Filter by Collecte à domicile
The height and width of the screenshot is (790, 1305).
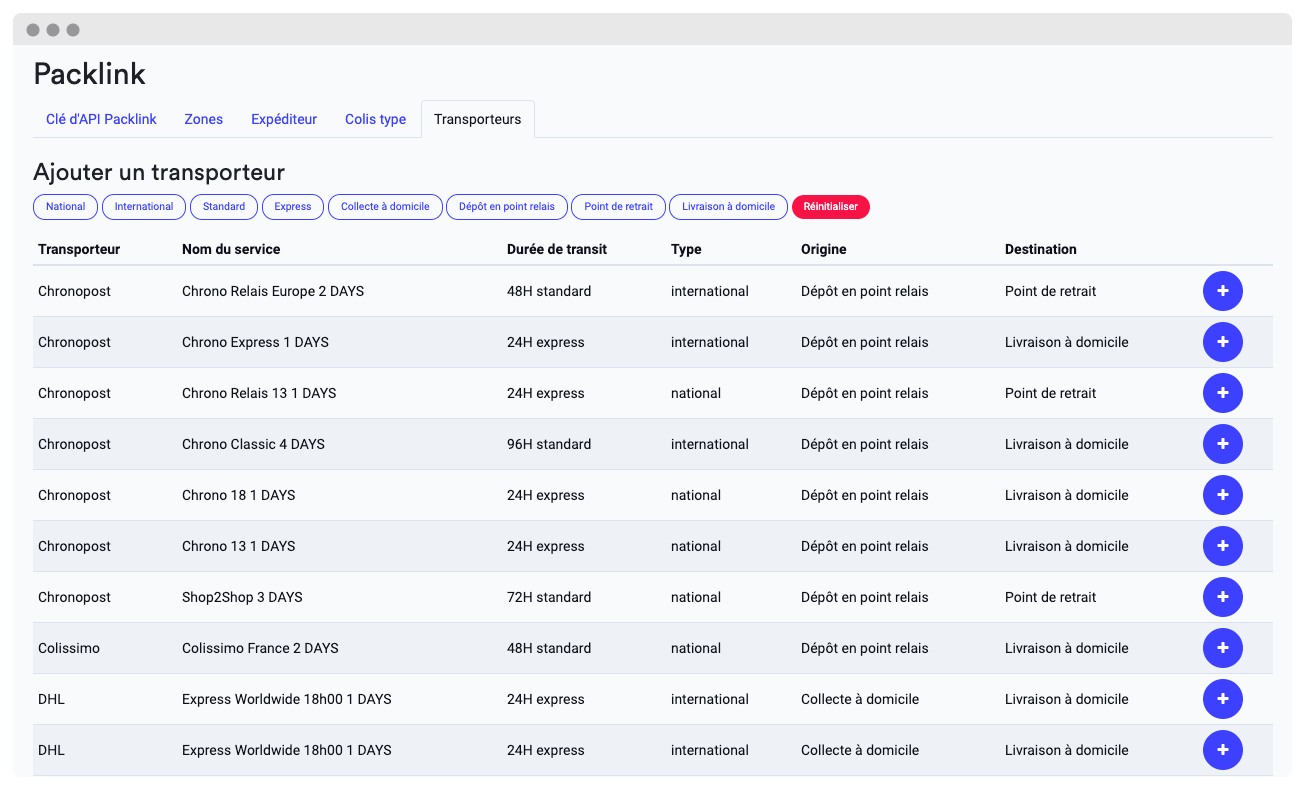385,207
